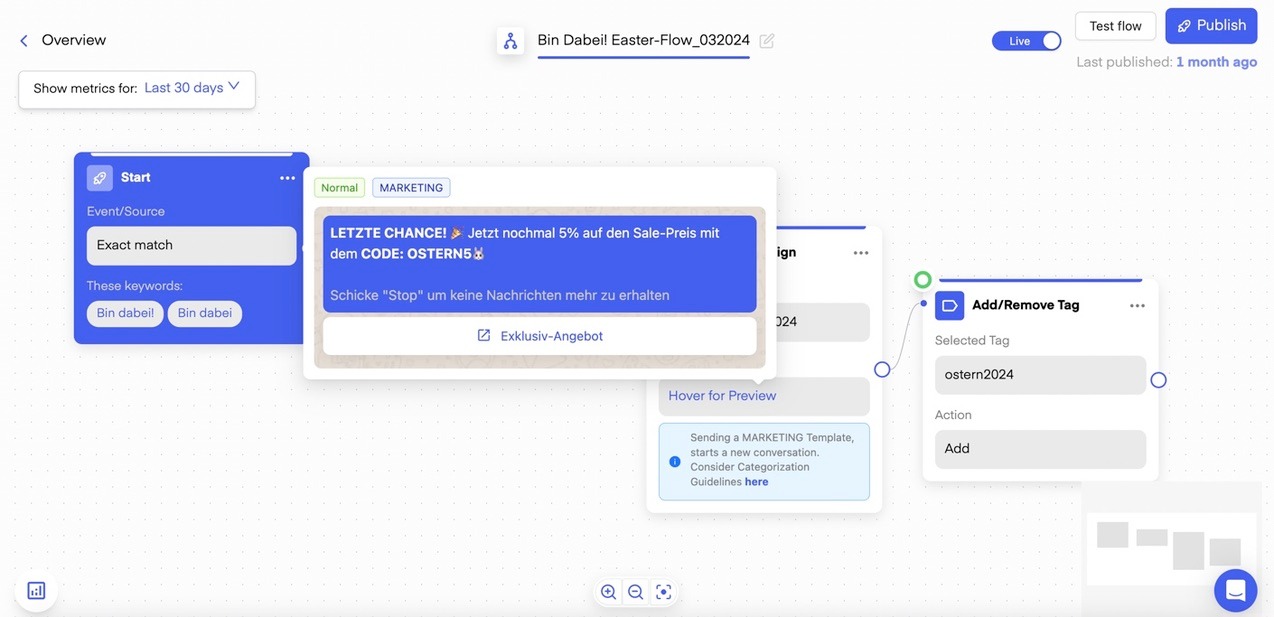Open the Last 30 days dropdown
This screenshot has height=617, width=1274.
point(192,88)
